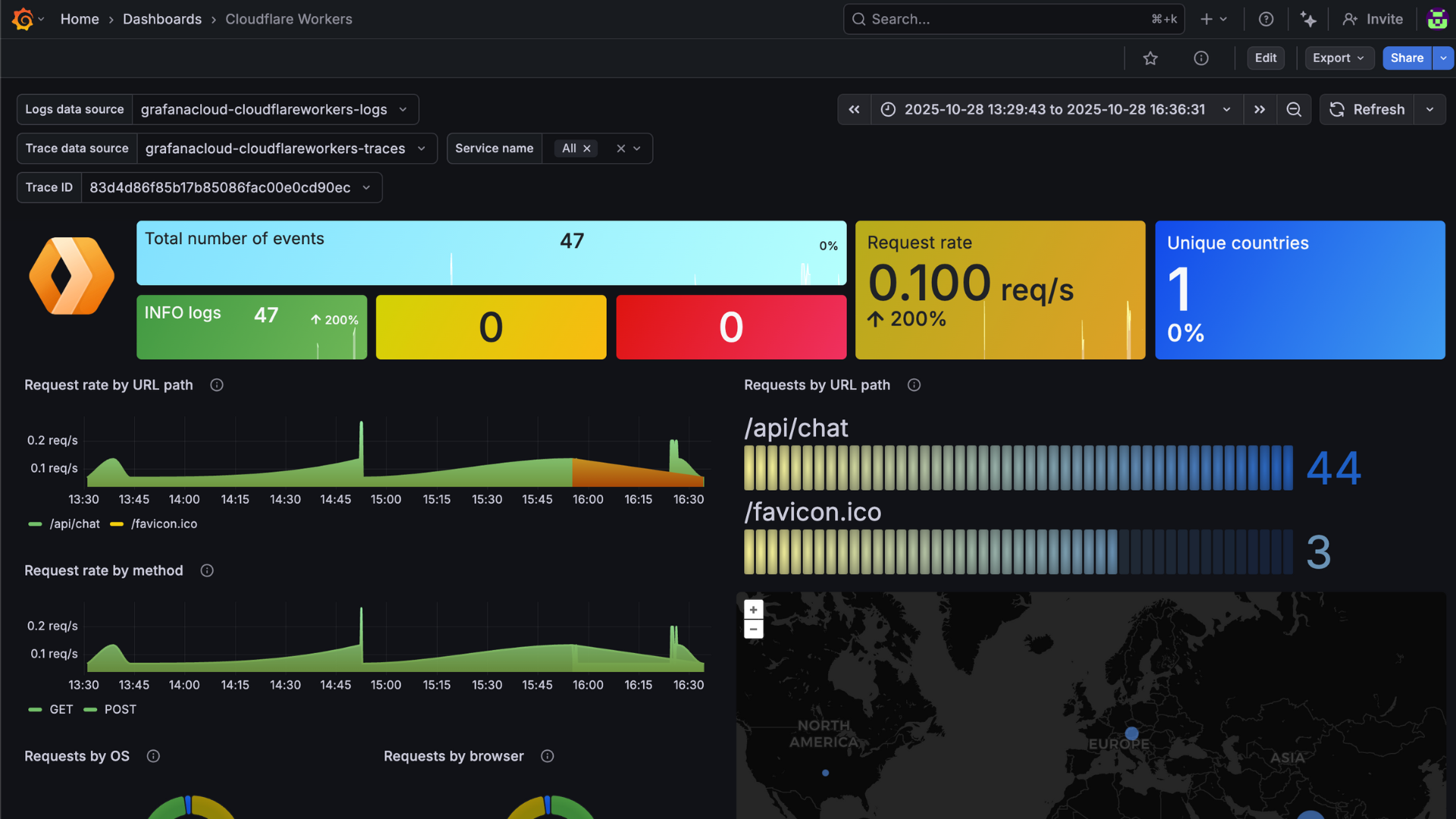The image size is (1456, 819).
Task: Open dashboard info icon in toolbar
Action: point(1201,58)
